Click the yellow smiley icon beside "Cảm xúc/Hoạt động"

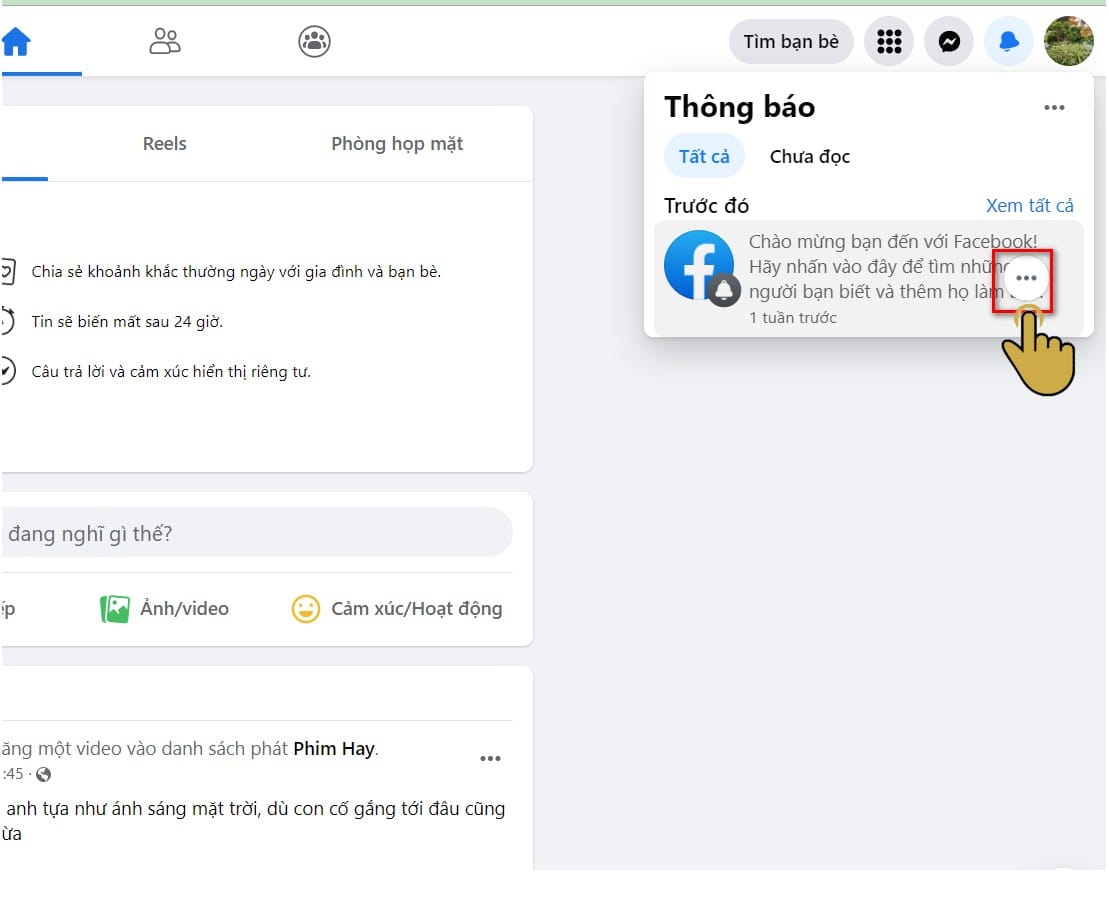306,608
